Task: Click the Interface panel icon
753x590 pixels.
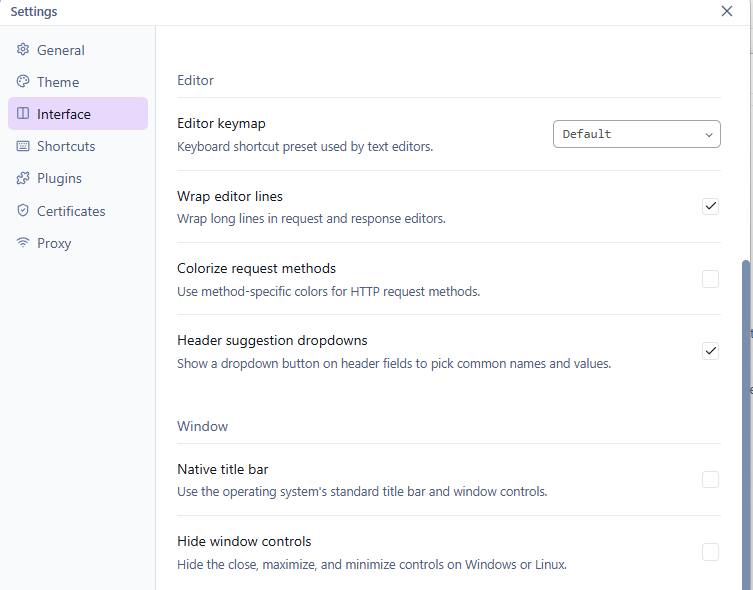Action: coord(23,114)
